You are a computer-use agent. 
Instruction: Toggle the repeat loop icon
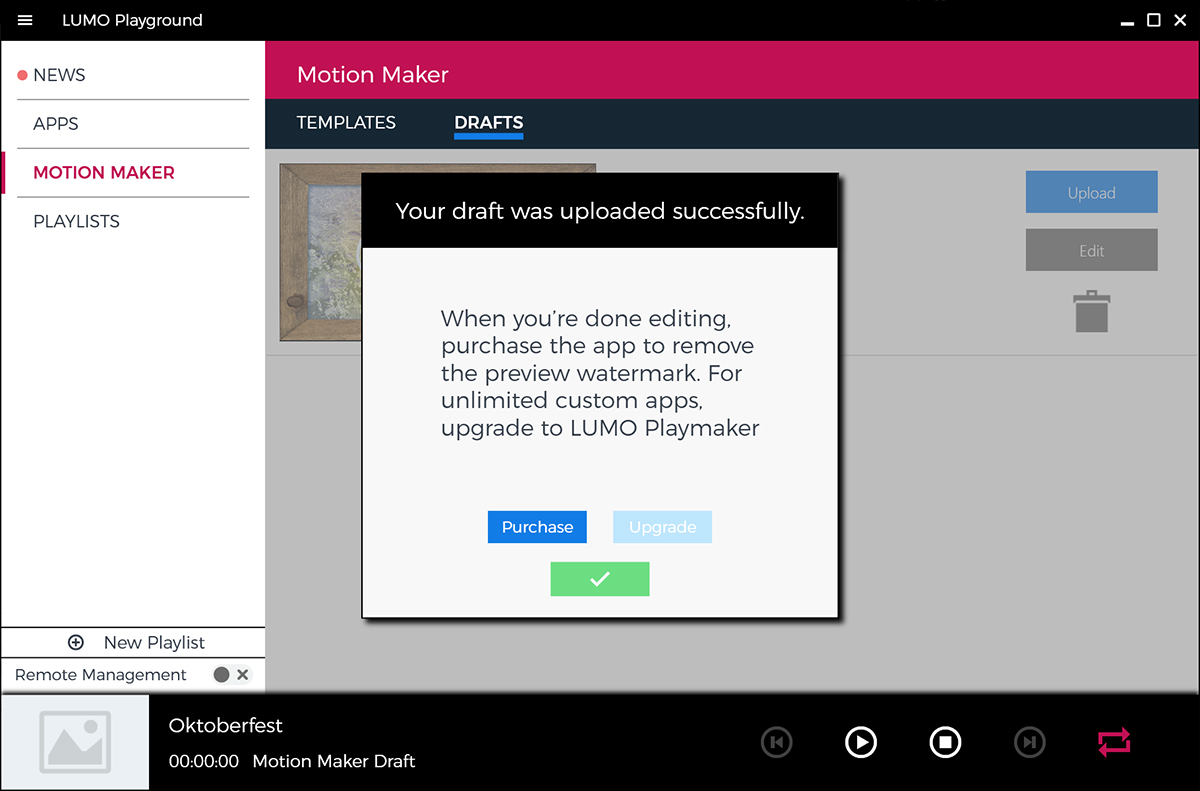click(1113, 742)
